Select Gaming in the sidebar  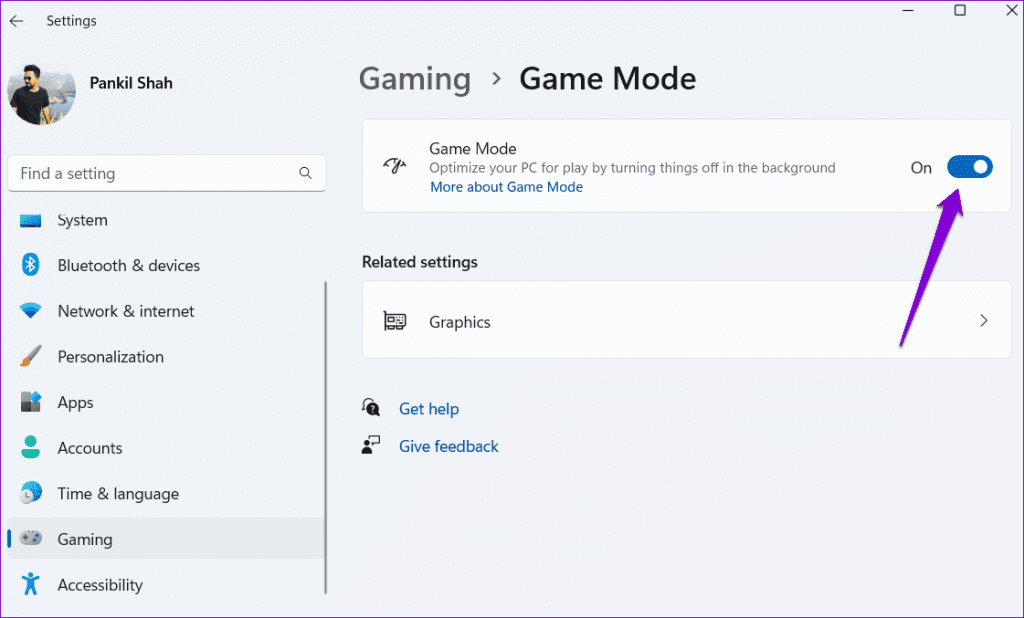point(85,539)
